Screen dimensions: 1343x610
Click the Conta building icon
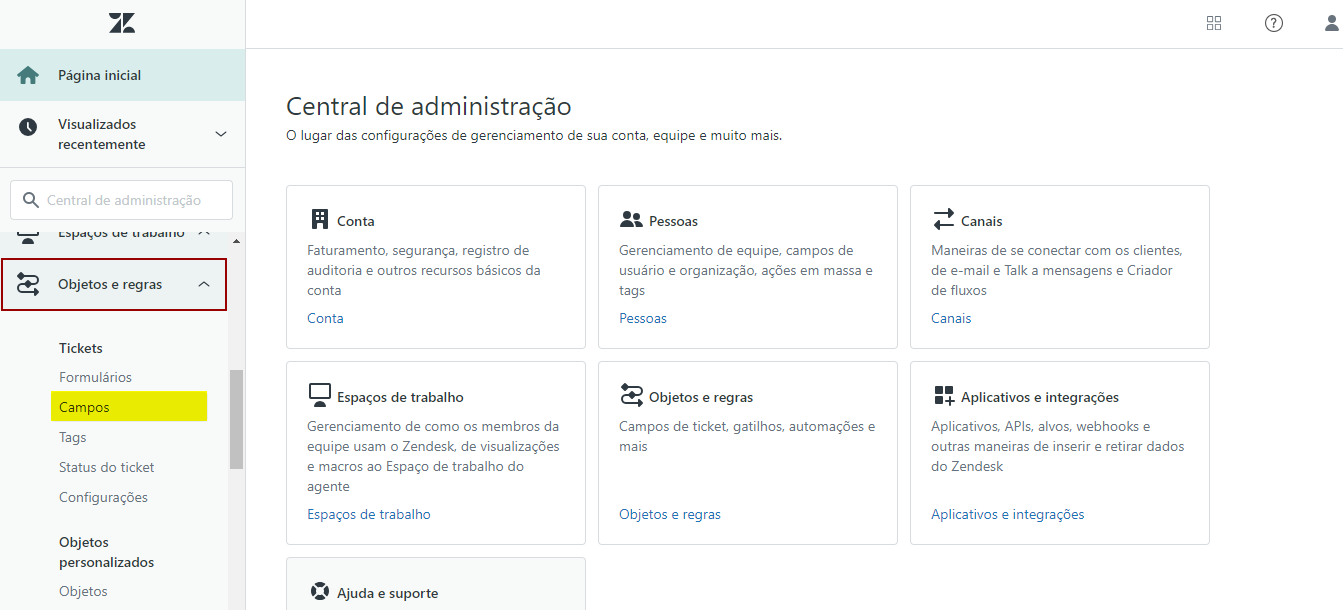pyautogui.click(x=320, y=220)
